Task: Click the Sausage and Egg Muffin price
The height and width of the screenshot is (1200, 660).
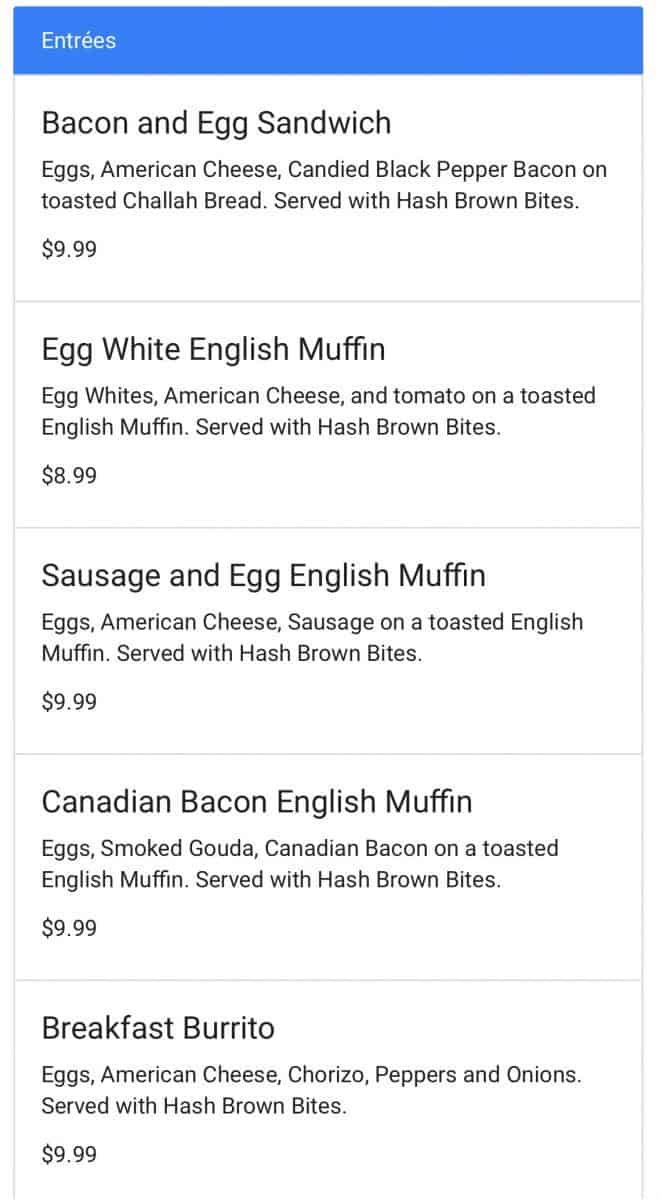Action: click(69, 701)
